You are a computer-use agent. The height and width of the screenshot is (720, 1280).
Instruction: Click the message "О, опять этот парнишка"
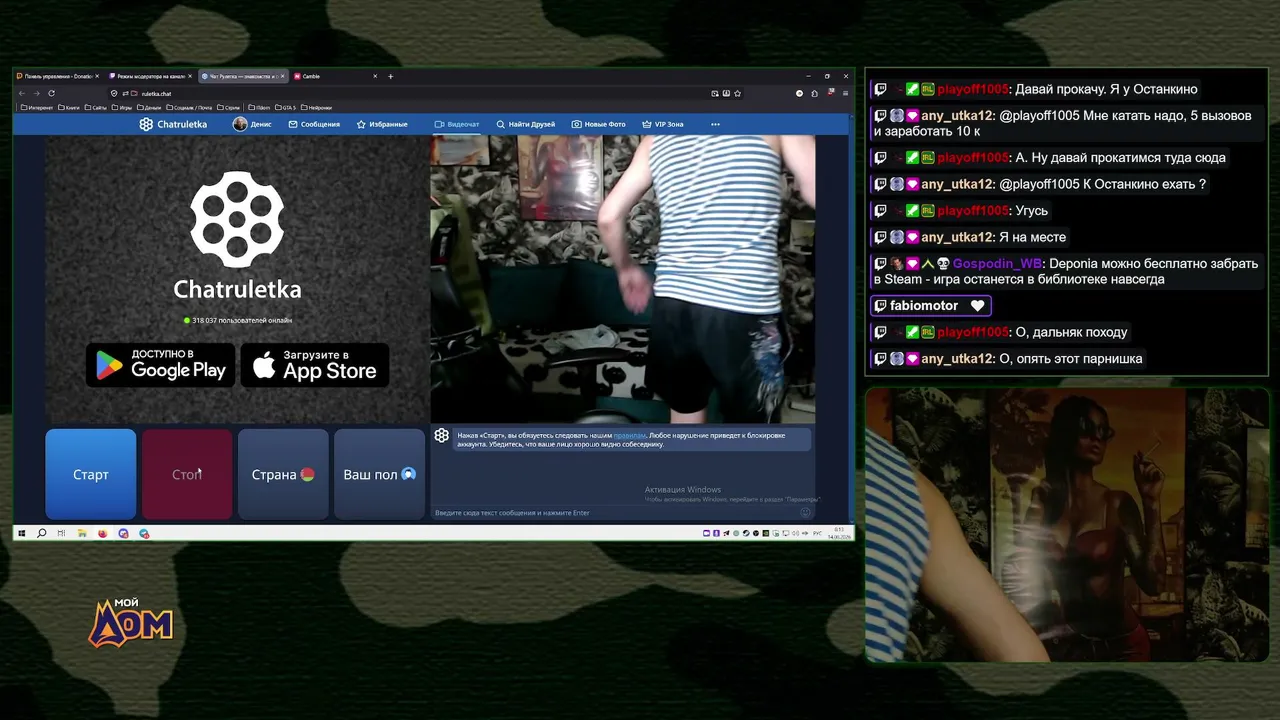pyautogui.click(x=1071, y=359)
